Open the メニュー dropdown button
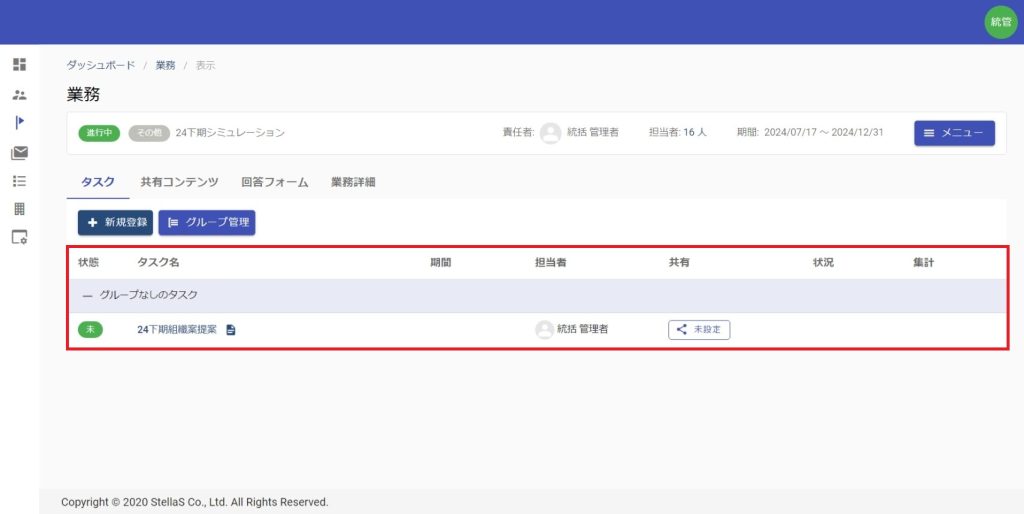Screen dimensions: 1024x514 click(x=954, y=133)
